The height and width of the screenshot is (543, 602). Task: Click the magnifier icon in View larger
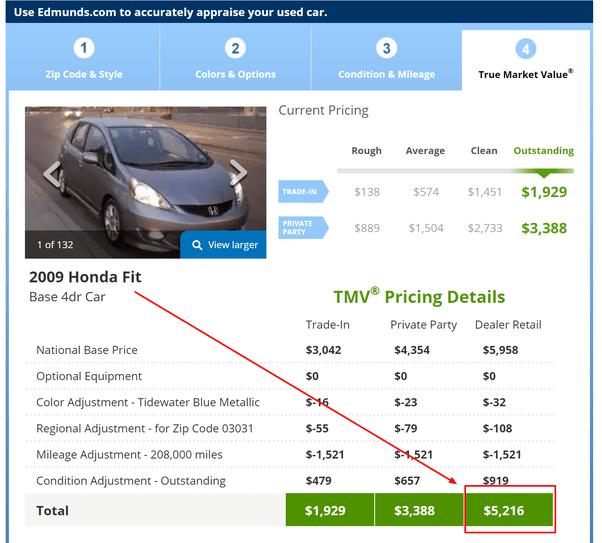click(197, 245)
